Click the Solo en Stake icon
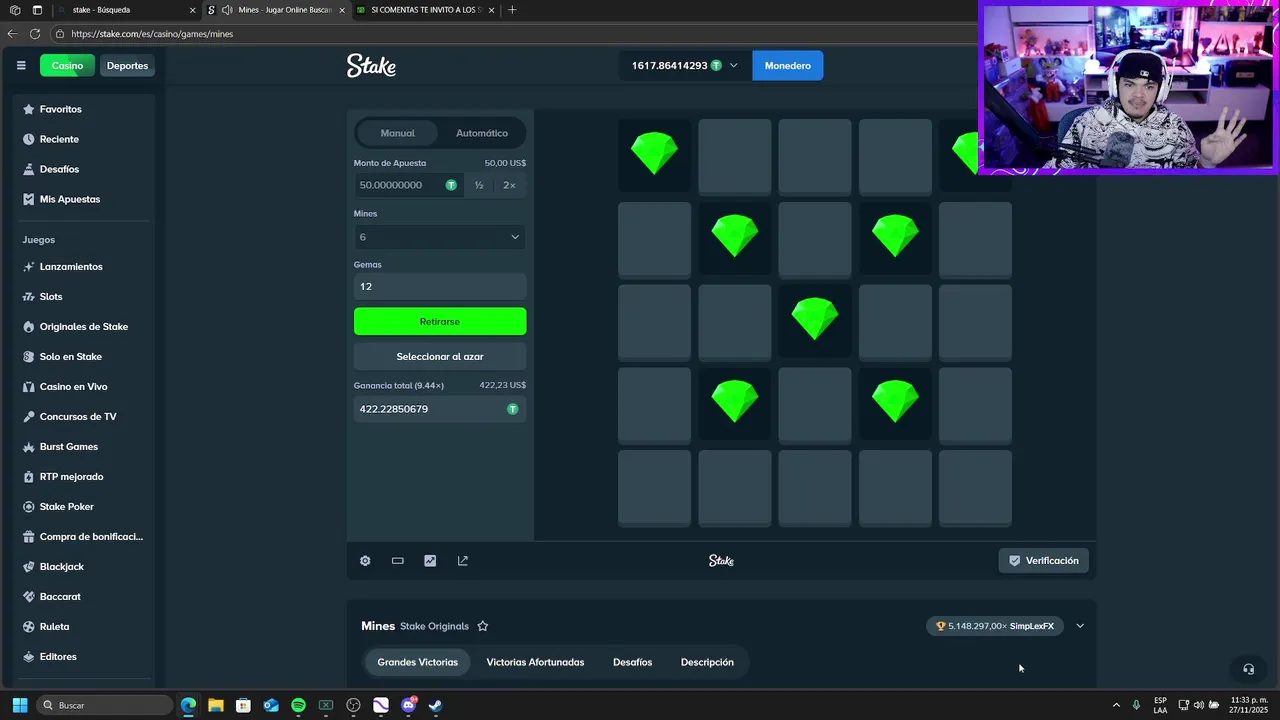 (28, 357)
